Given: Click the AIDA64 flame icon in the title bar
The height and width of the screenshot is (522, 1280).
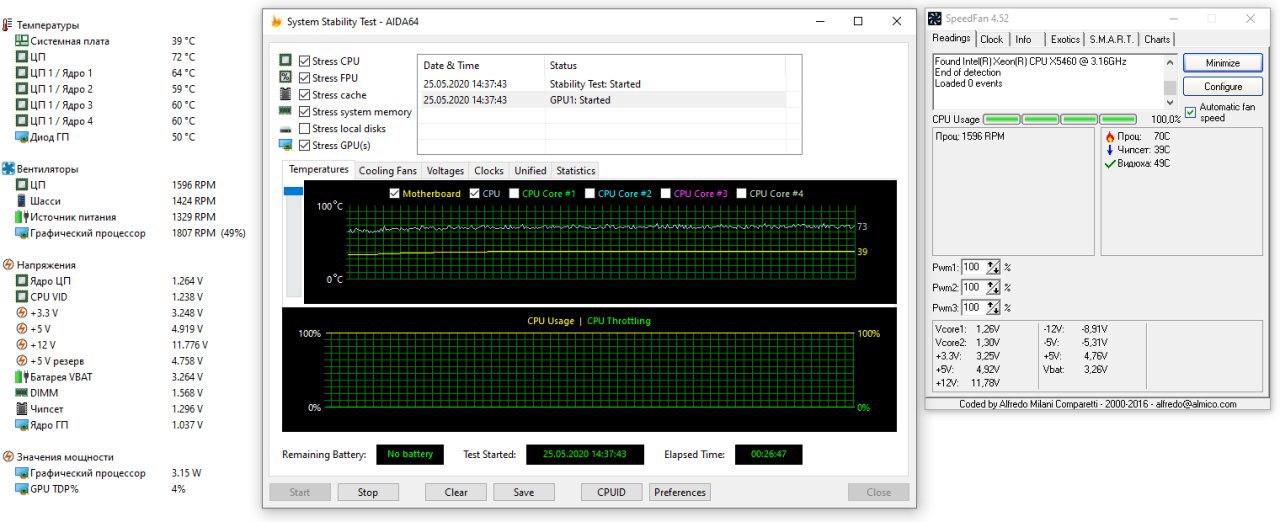Looking at the screenshot, I should tap(277, 21).
